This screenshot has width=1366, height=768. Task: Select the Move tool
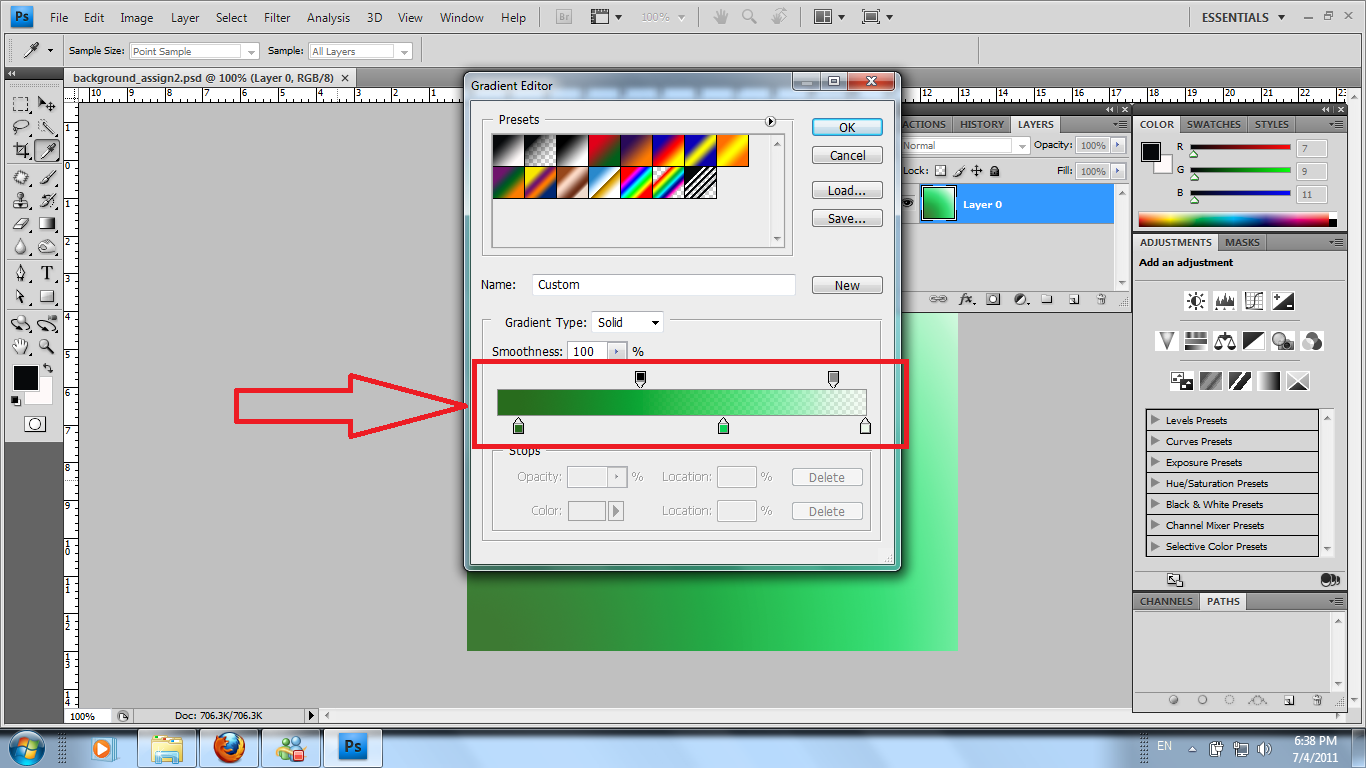tap(47, 103)
